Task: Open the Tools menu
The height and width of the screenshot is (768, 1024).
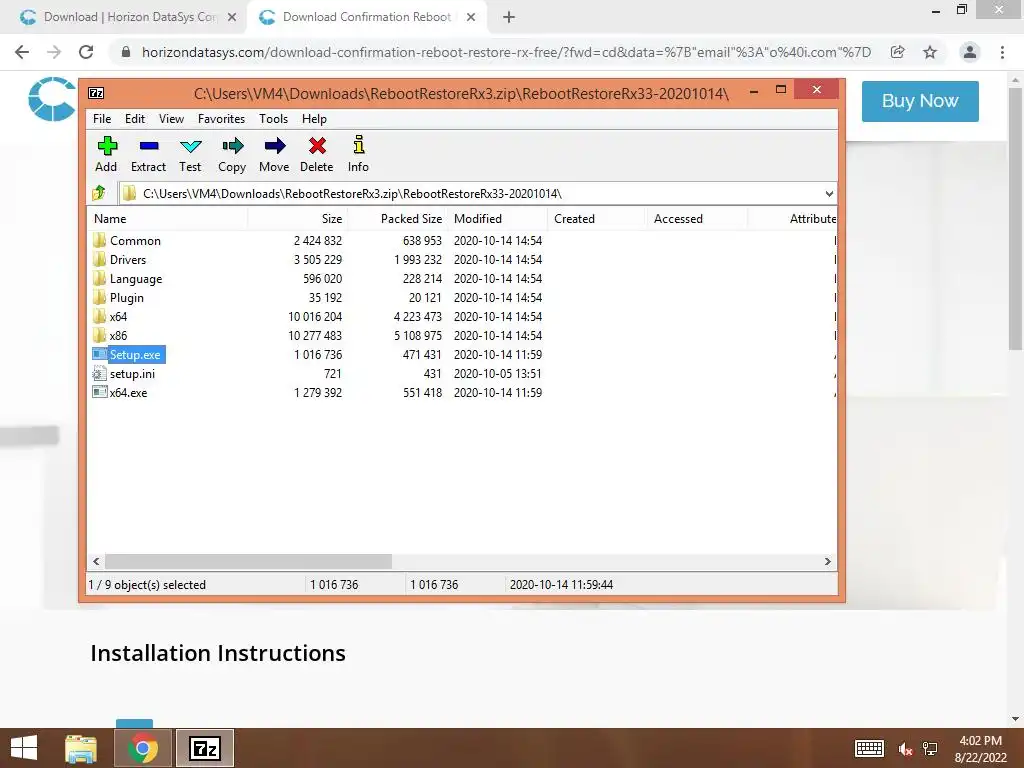Action: click(x=273, y=119)
